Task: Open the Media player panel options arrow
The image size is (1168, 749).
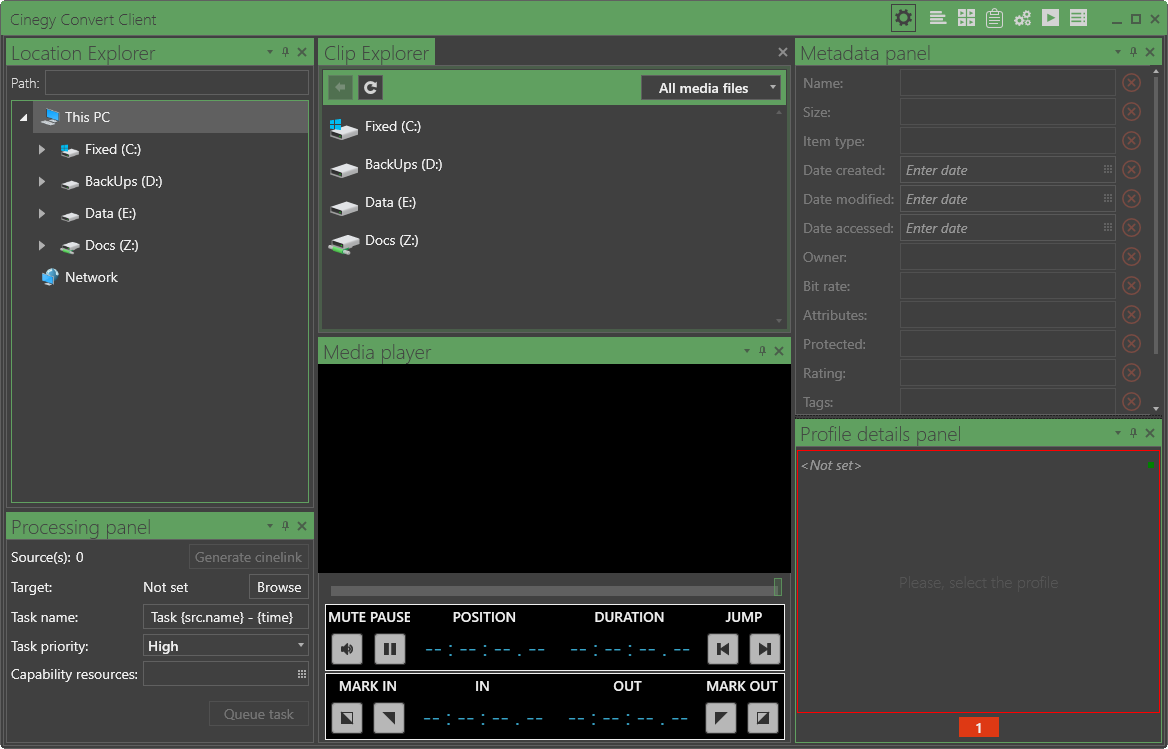Action: point(746,351)
